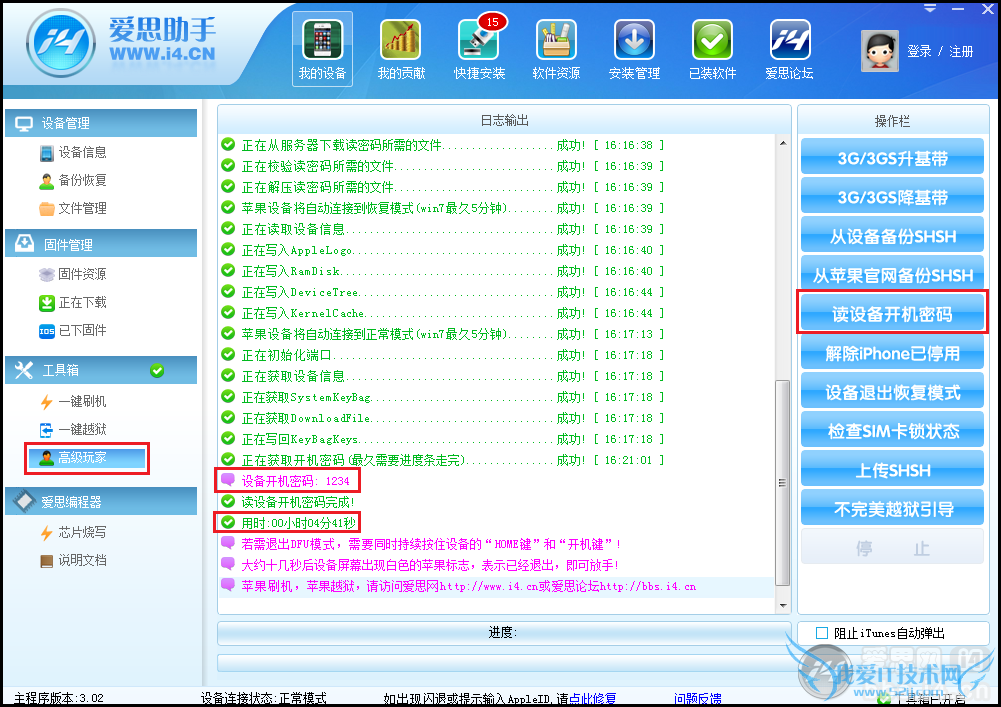
Task: Select 一键越狱 tool
Action: pyautogui.click(x=73, y=430)
